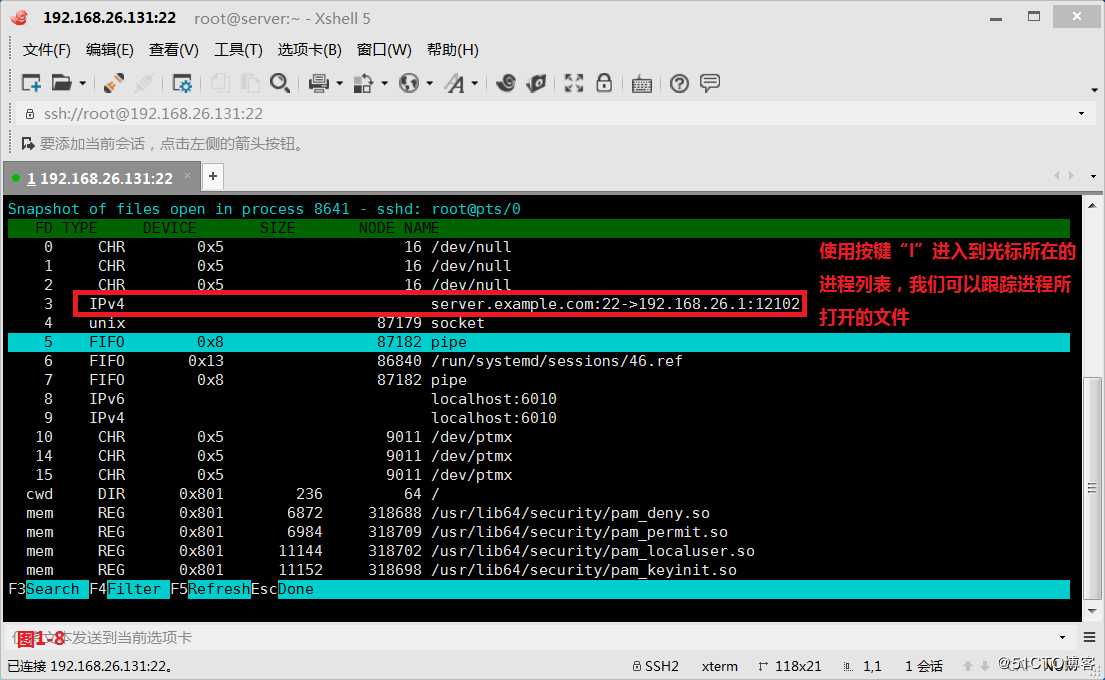Click the greyed Disconnect icon

144,83
